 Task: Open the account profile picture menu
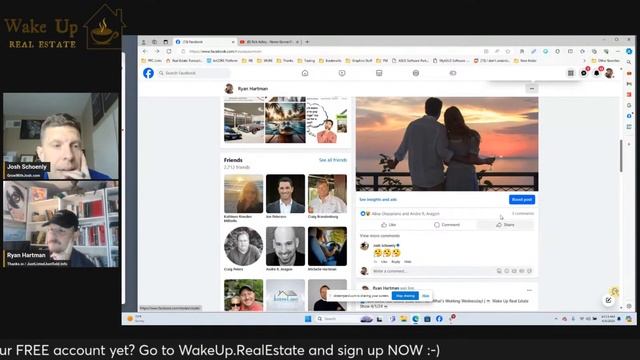609,73
